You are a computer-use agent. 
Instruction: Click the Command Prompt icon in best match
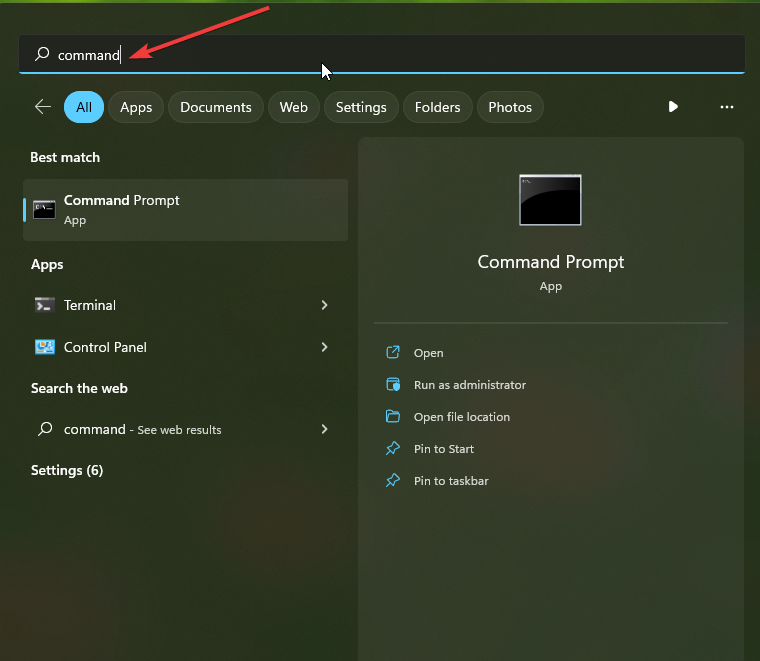click(x=44, y=210)
